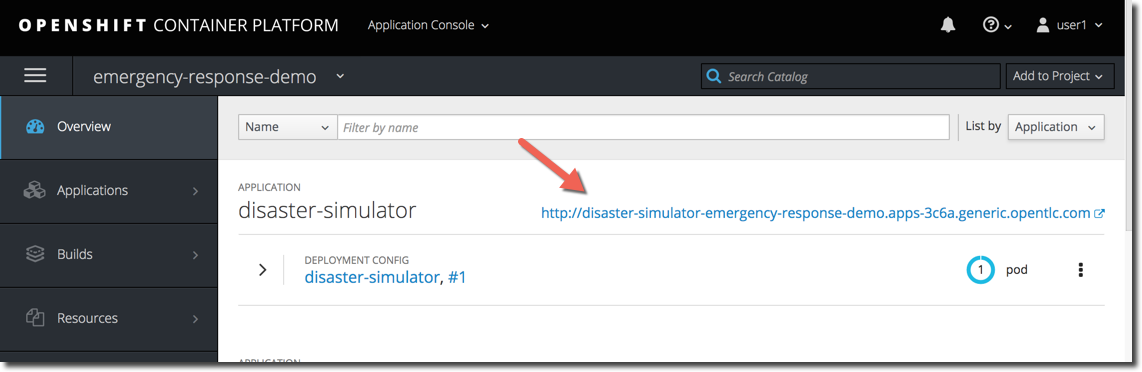This screenshot has height=372, width=1142.
Task: Click the Resources files icon
Action: [35, 318]
